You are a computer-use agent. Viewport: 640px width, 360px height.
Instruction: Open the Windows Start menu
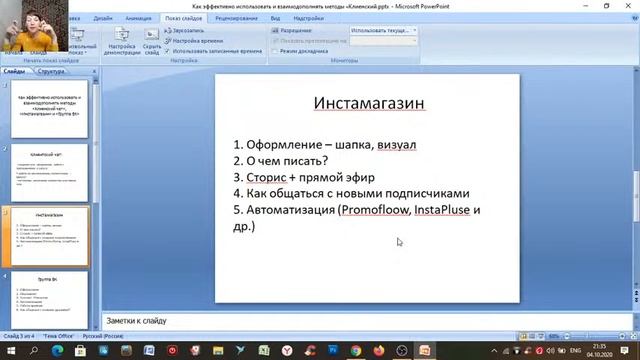pos(11,351)
